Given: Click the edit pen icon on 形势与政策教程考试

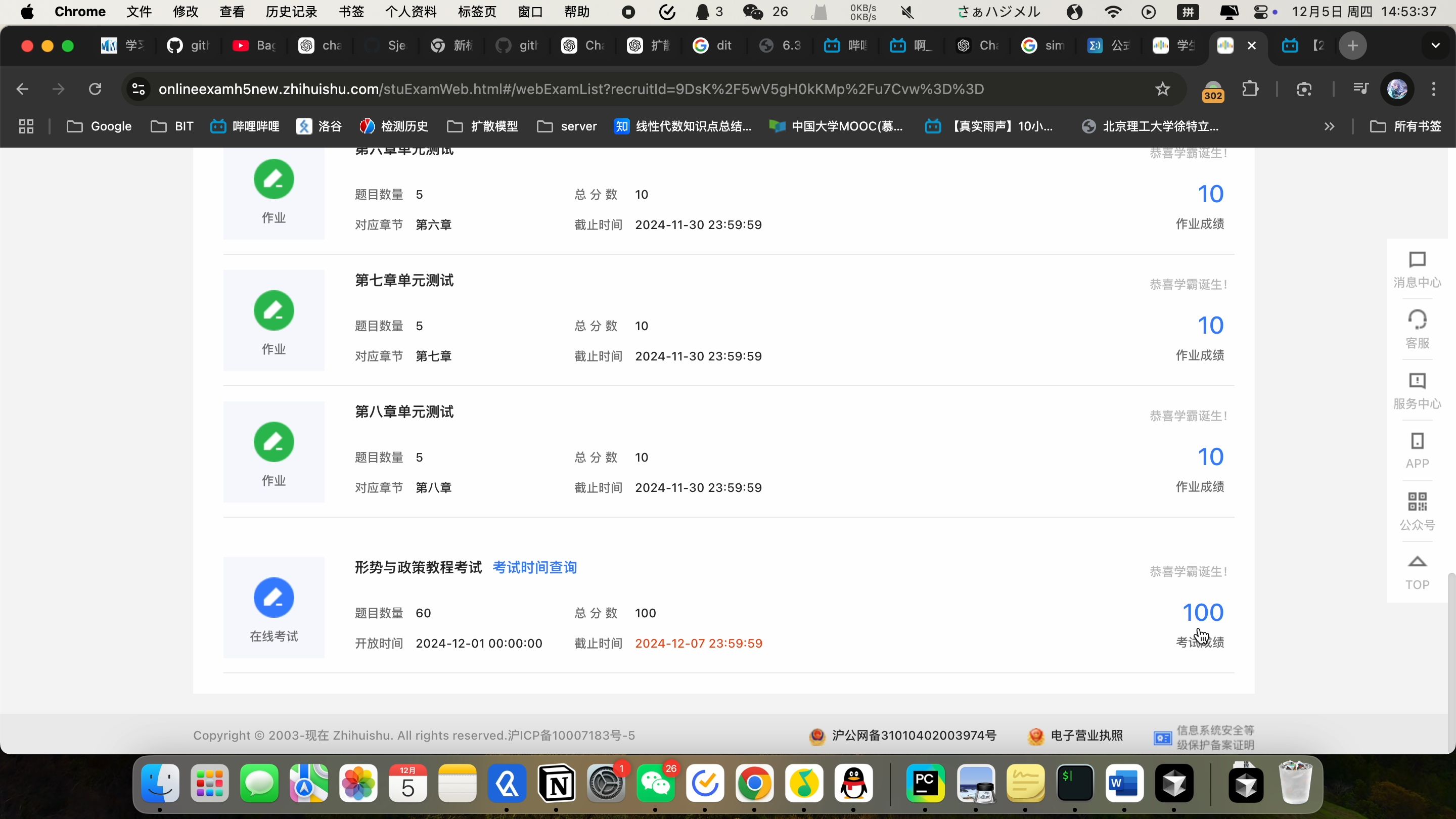Looking at the screenshot, I should tap(273, 598).
